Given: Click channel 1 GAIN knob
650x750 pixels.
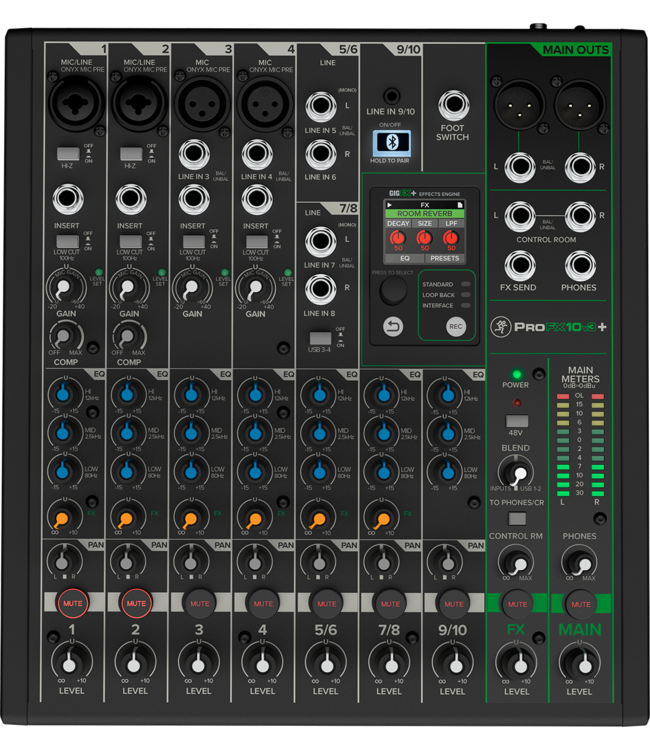Looking at the screenshot, I should coord(64,288).
